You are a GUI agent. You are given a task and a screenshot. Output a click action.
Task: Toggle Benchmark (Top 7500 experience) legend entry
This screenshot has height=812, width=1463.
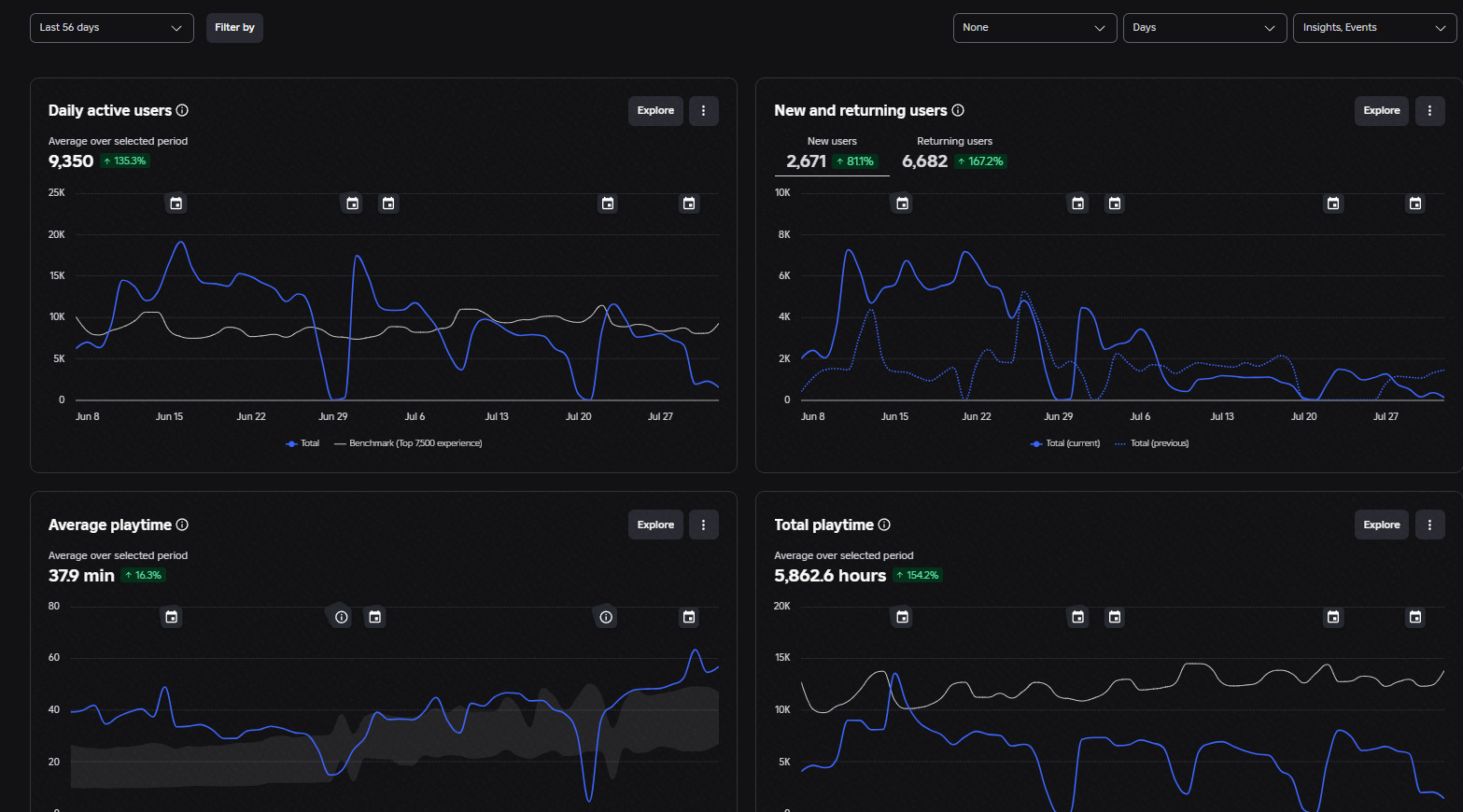[x=408, y=443]
